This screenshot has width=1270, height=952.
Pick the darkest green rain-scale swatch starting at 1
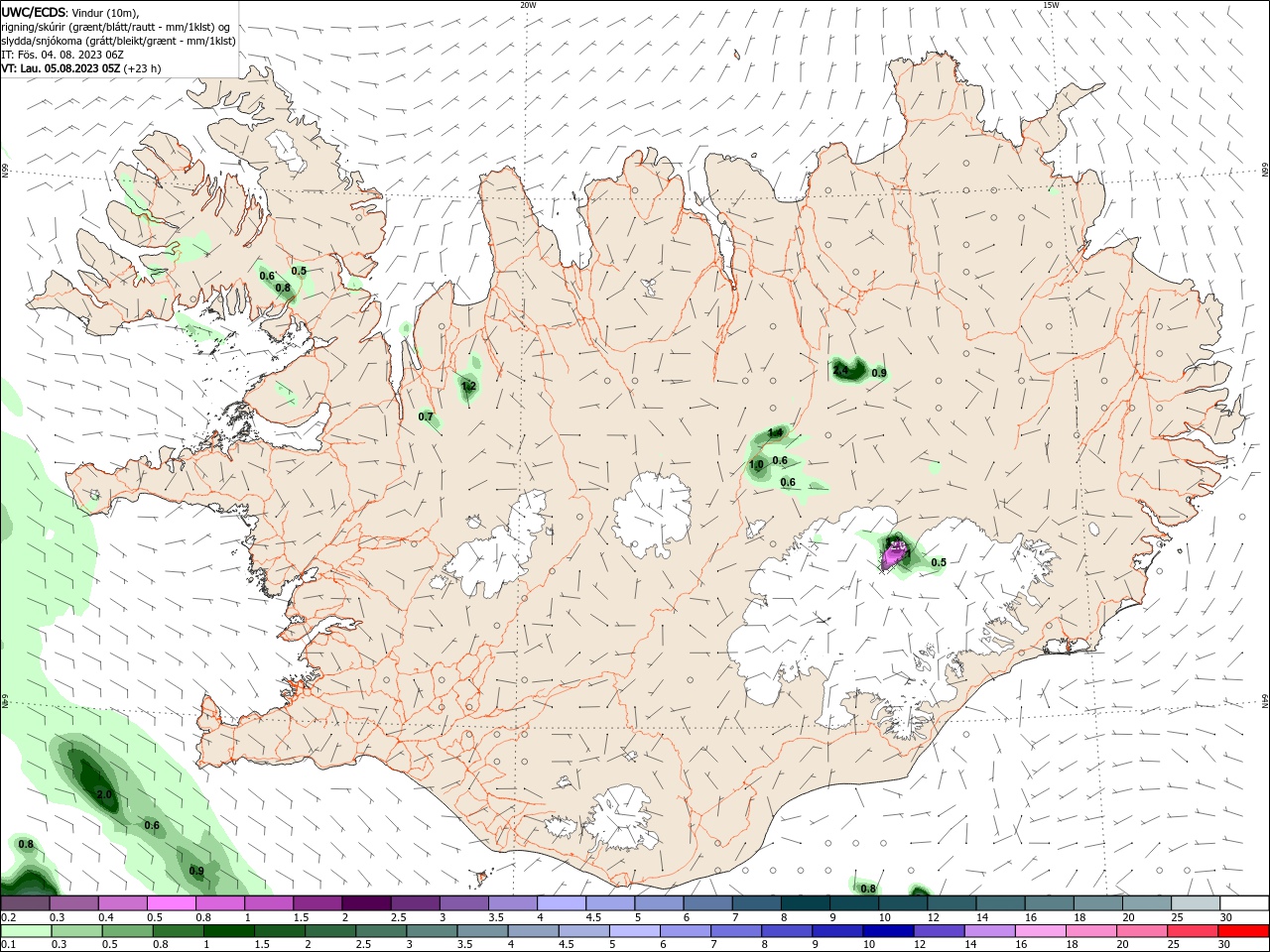click(x=228, y=931)
